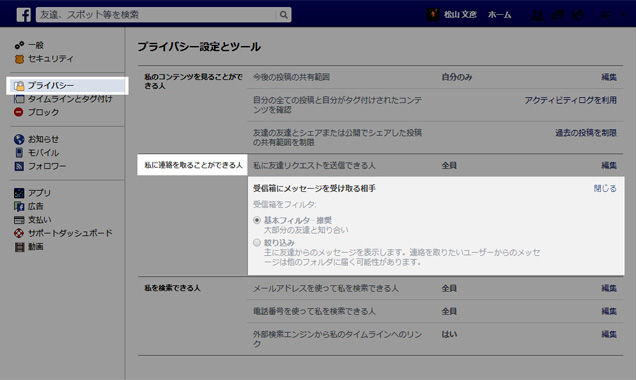Click アクティビティログを利用 link
Screen dimensions: 636x380
571,100
